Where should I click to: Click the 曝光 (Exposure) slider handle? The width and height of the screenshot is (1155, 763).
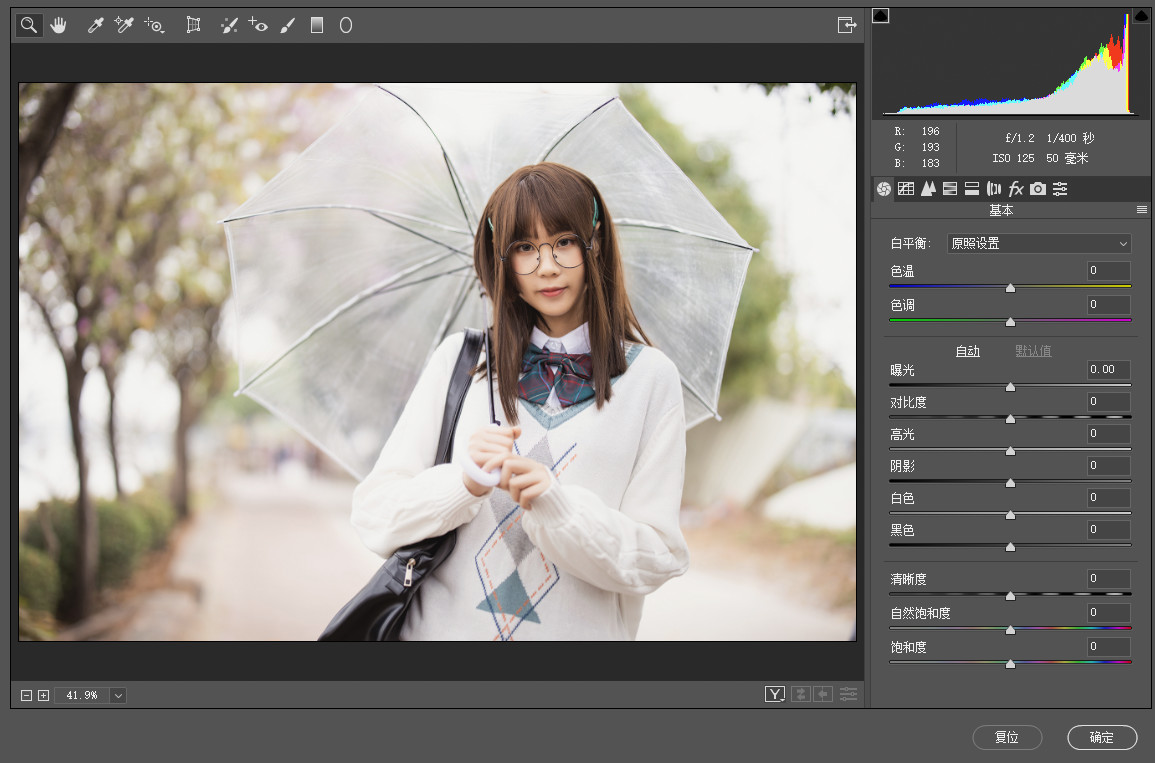(1010, 386)
